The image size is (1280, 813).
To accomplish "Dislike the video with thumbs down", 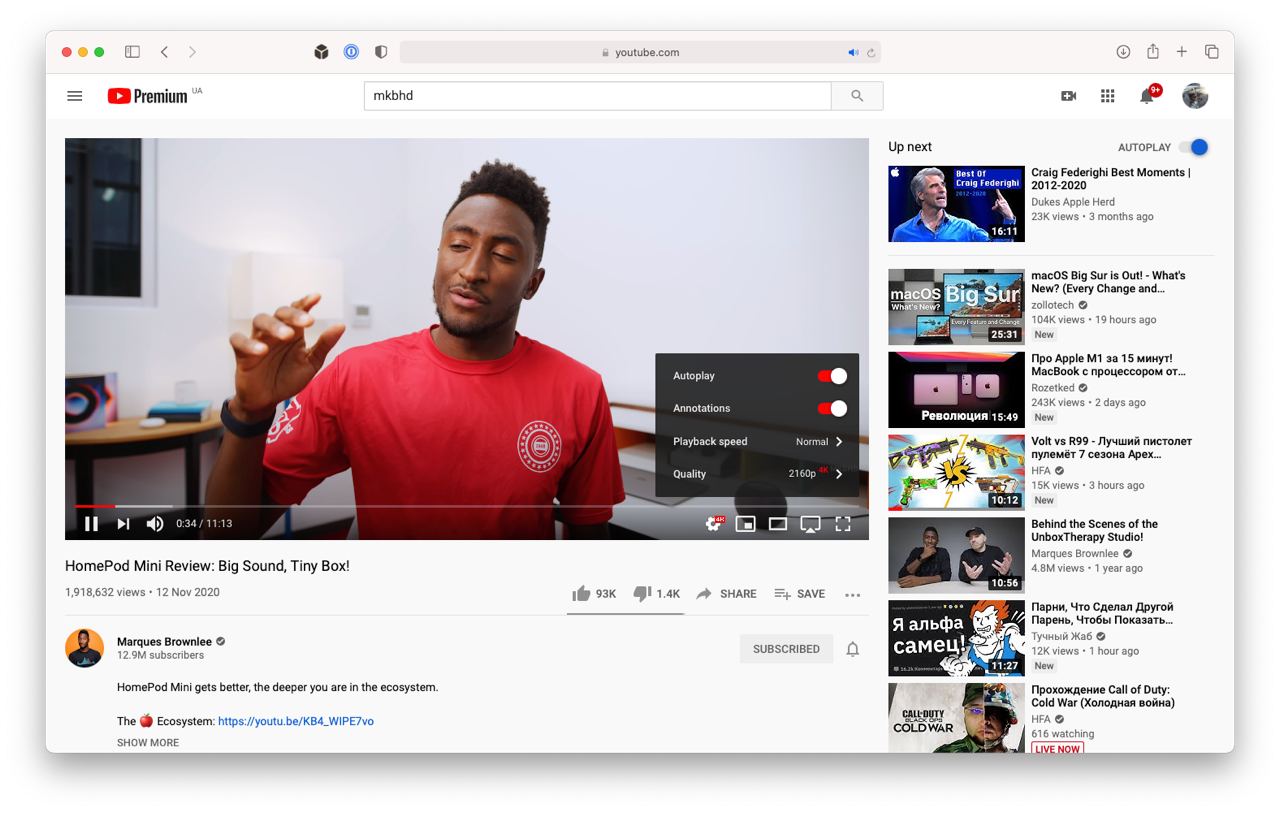I will pos(657,593).
